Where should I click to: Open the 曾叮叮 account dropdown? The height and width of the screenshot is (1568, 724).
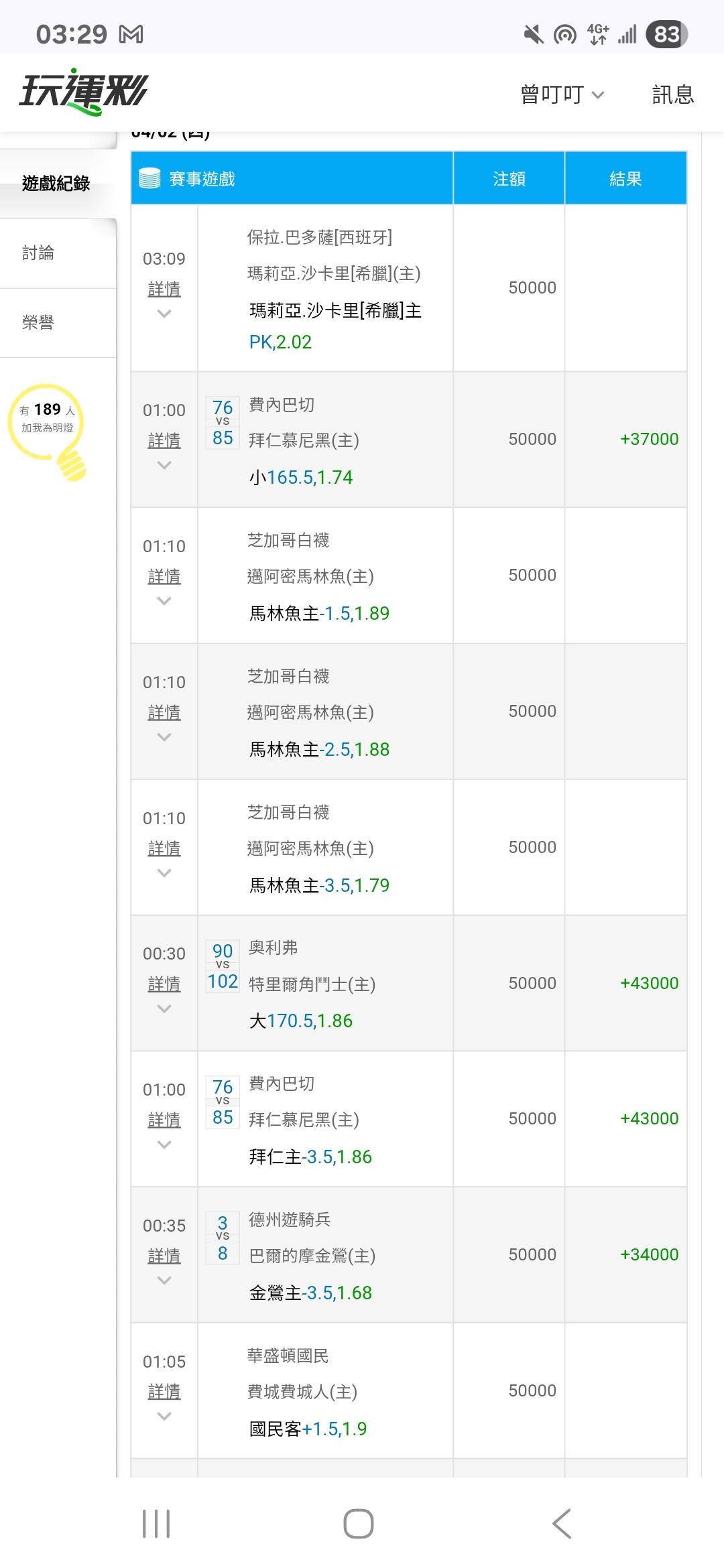click(x=562, y=94)
